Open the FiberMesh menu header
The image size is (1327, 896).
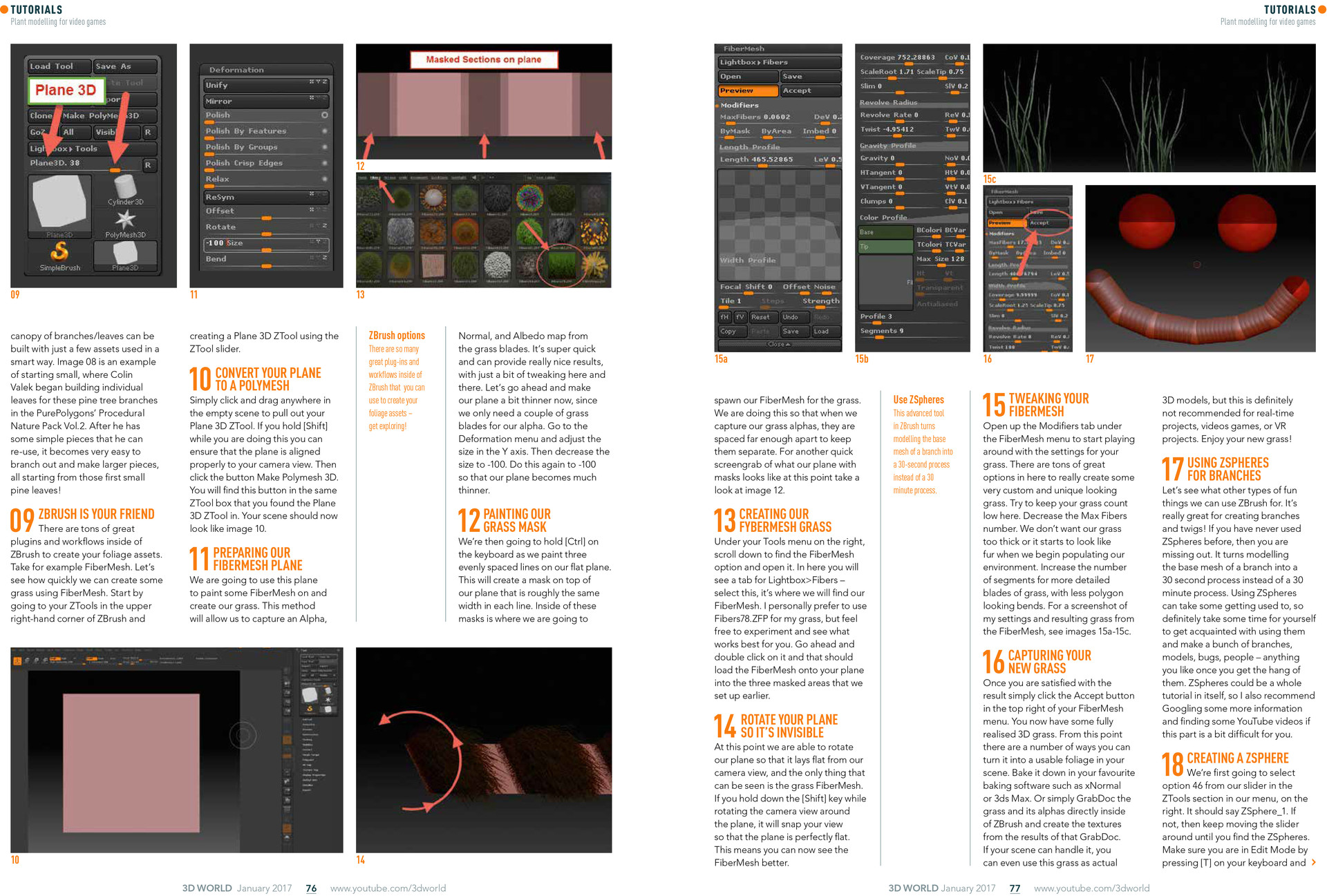coord(744,49)
